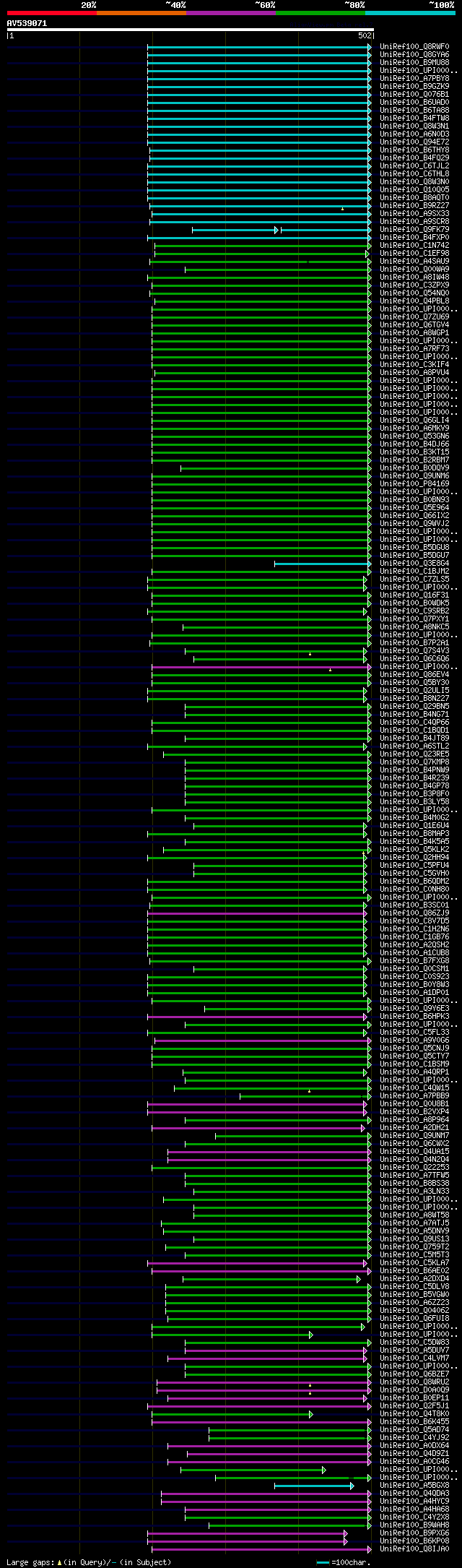Select hit label UniRef100_C3ZPX9
The width and height of the screenshot is (462, 1568).
[414, 285]
